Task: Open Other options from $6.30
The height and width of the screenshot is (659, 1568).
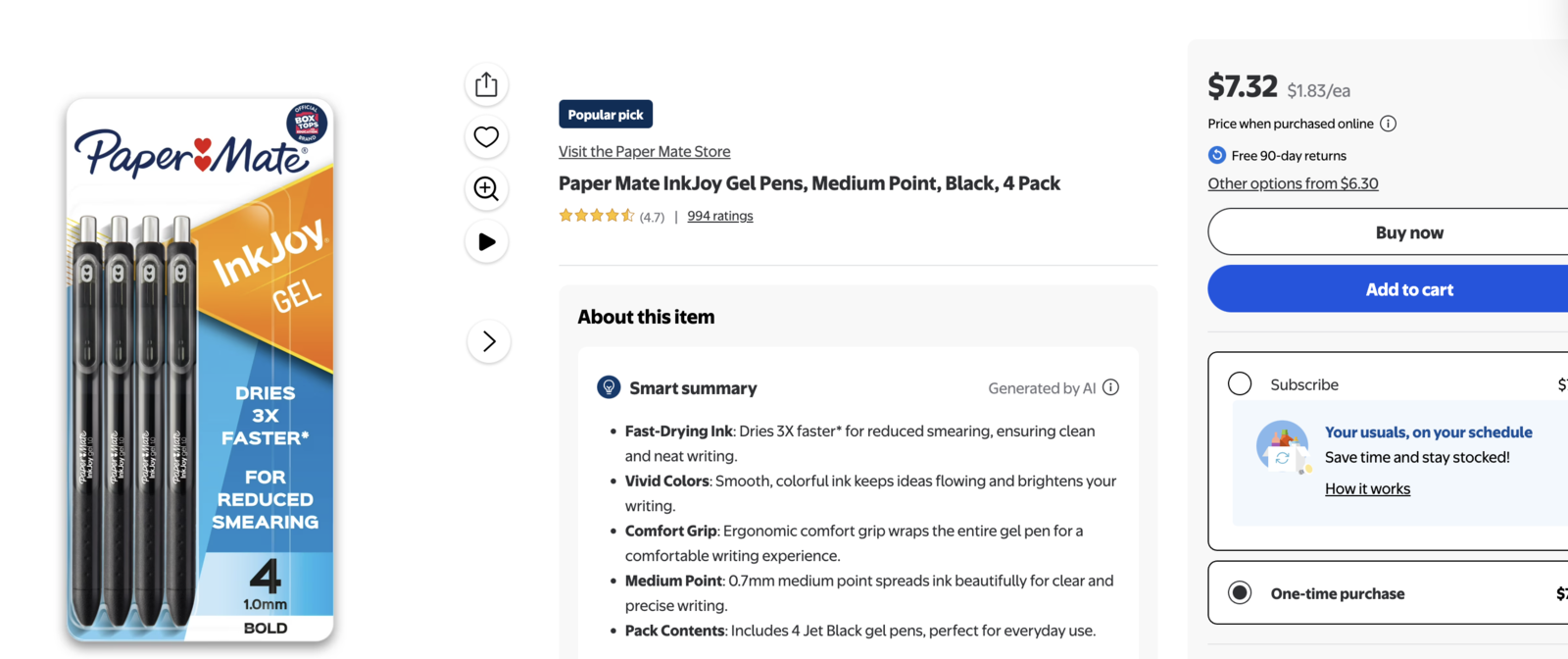Action: pos(1293,183)
